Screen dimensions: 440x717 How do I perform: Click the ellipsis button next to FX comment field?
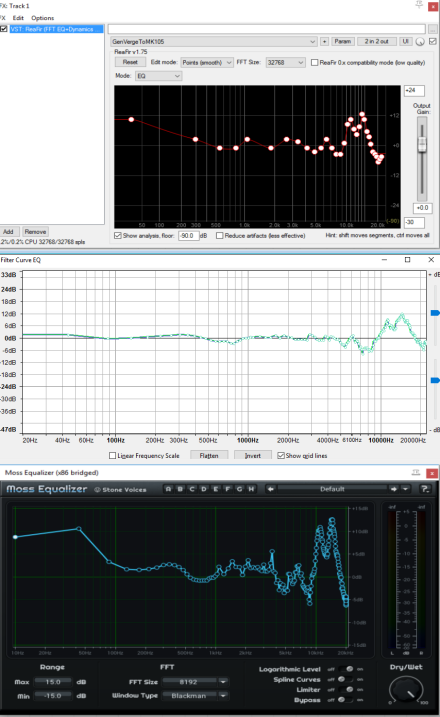coord(433,29)
